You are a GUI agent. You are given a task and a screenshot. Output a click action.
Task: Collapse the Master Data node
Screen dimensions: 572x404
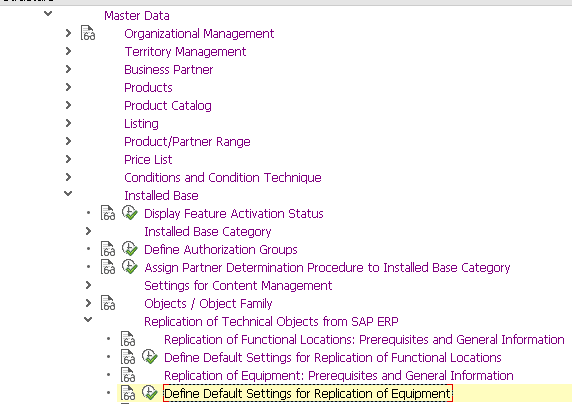click(48, 14)
